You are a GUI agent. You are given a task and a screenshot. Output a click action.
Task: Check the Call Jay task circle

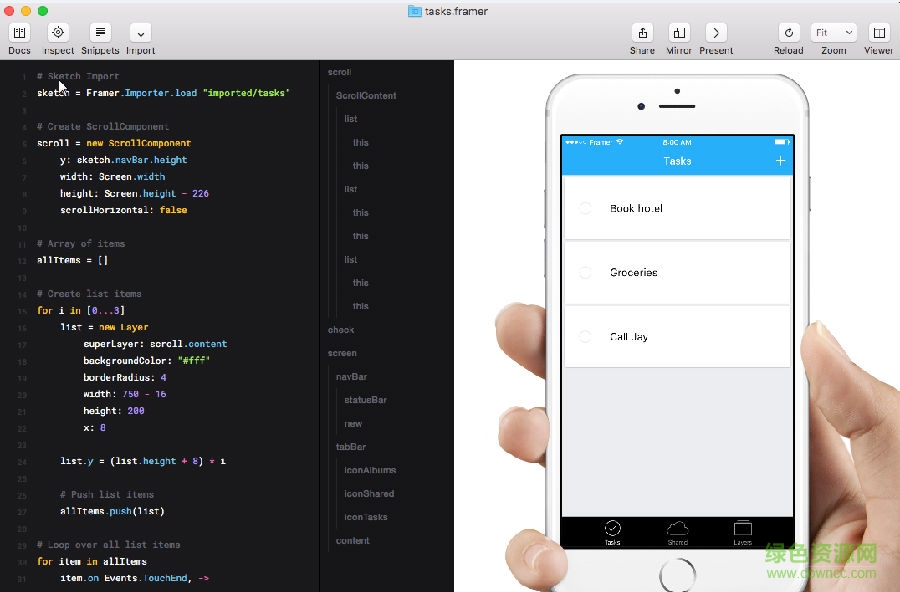coord(586,337)
